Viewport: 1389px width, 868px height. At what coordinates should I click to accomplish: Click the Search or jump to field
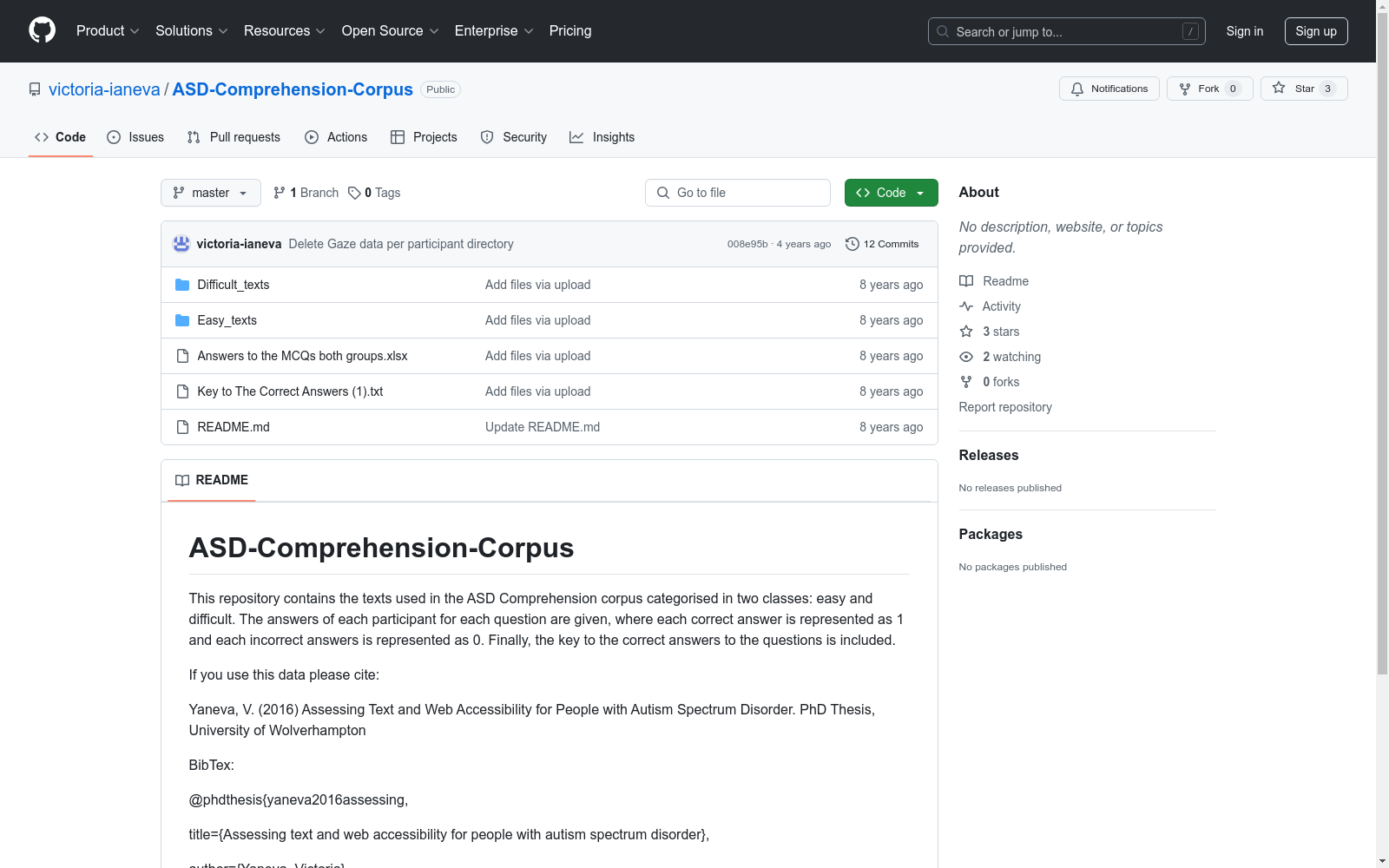click(x=1067, y=31)
